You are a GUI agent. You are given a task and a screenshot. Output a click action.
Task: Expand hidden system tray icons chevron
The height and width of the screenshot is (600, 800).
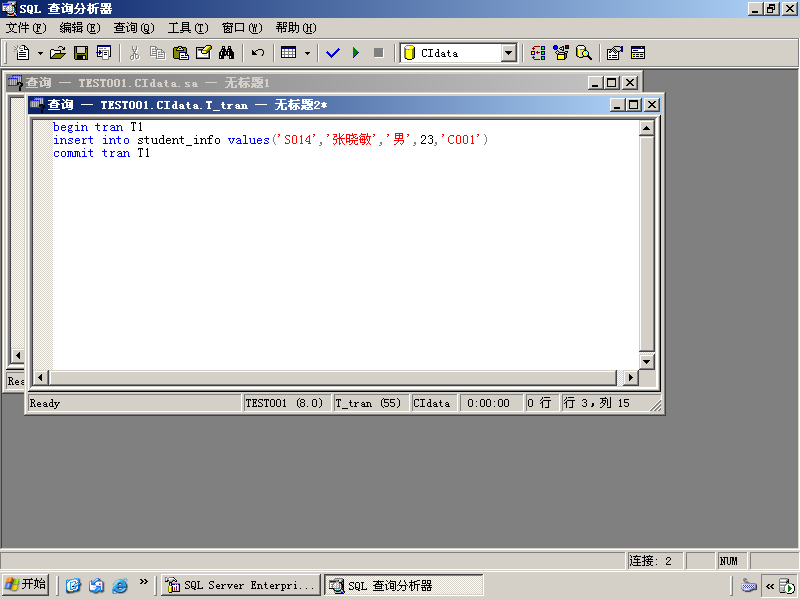point(770,585)
